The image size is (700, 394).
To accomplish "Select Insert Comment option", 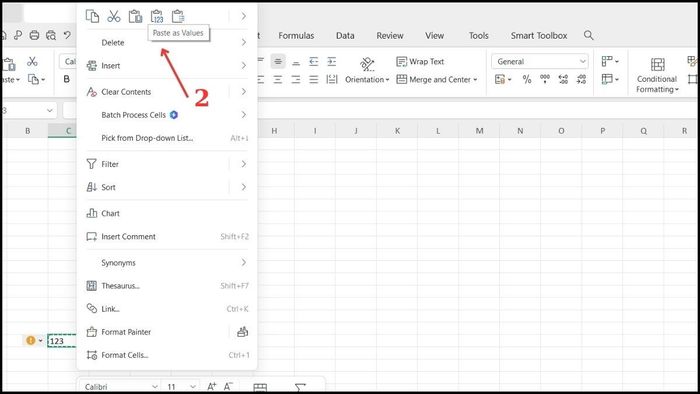I will (x=167, y=236).
